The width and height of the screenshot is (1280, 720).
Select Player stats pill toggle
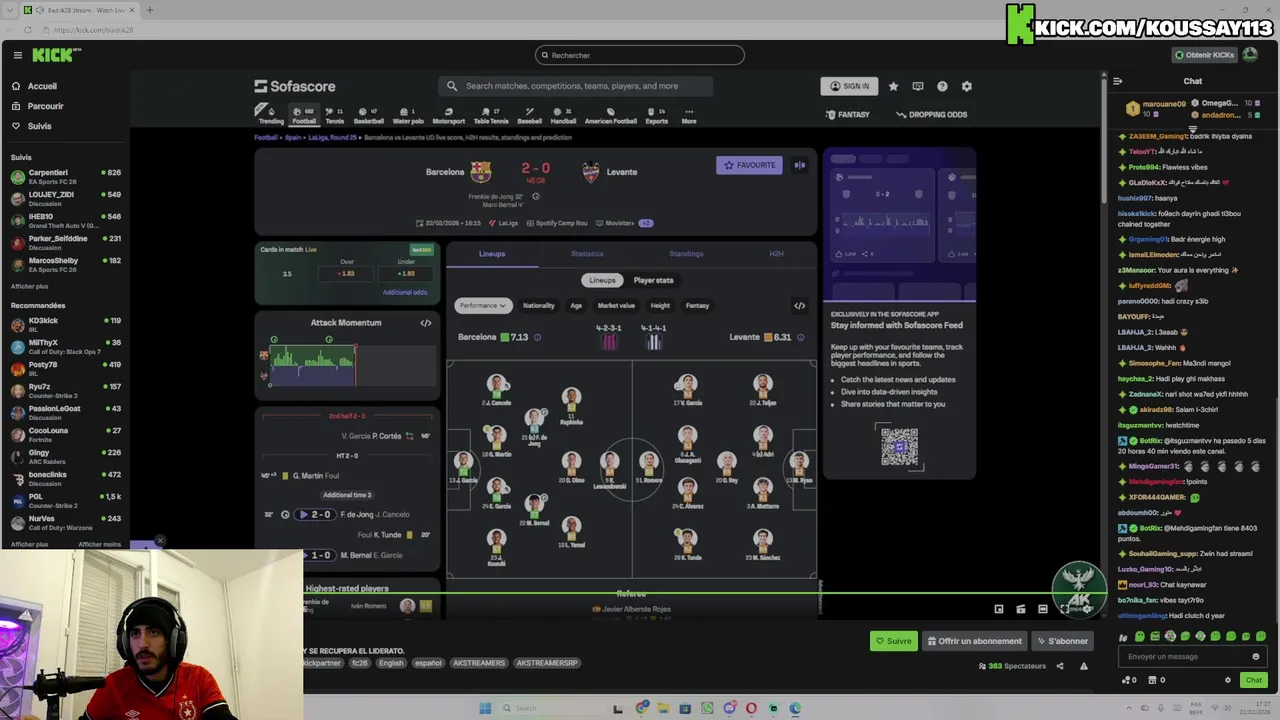click(x=653, y=280)
